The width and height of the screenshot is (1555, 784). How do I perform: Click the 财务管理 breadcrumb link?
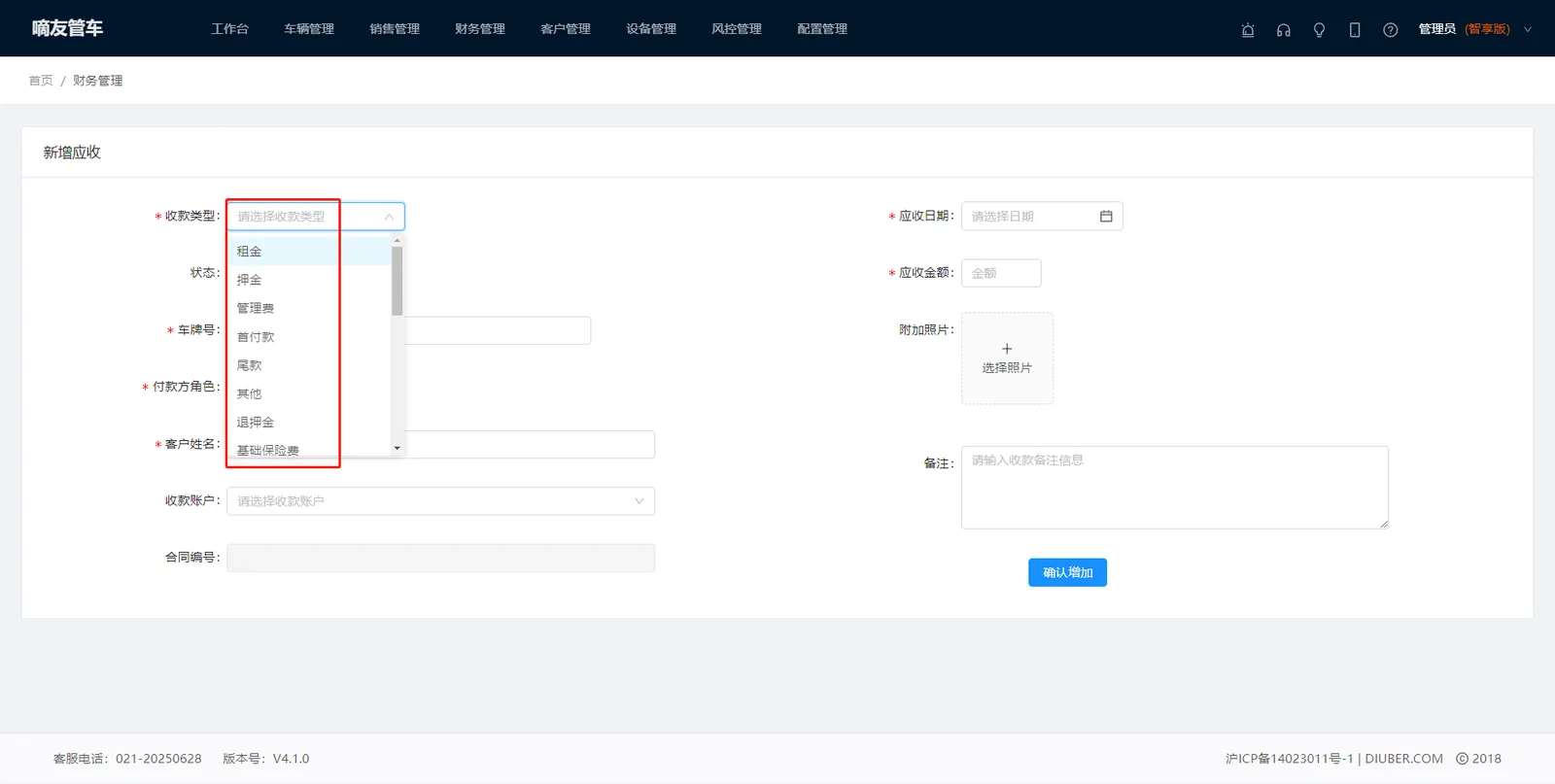tap(98, 81)
